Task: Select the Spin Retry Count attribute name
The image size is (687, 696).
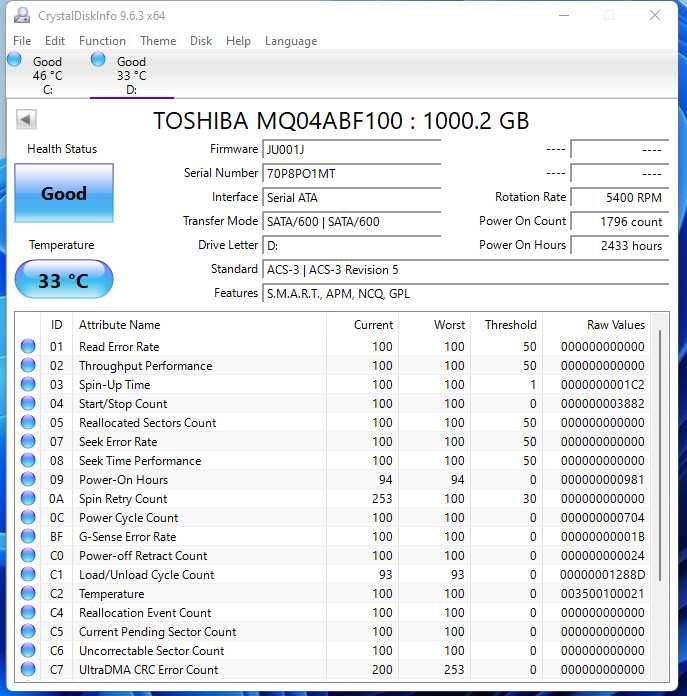Action: (123, 499)
